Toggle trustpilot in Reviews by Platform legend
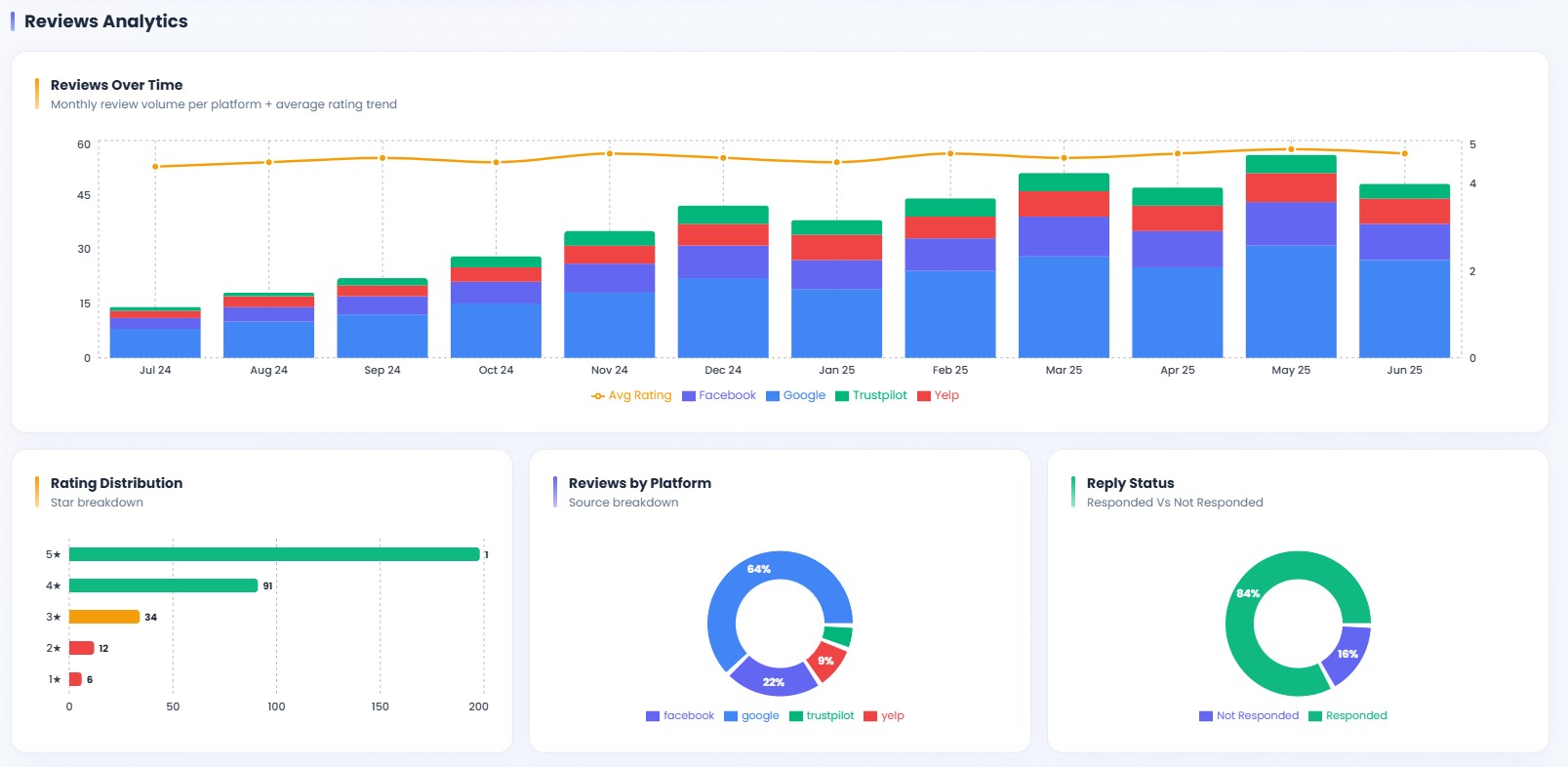Viewport: 1568px width, 767px height. pyautogui.click(x=822, y=715)
